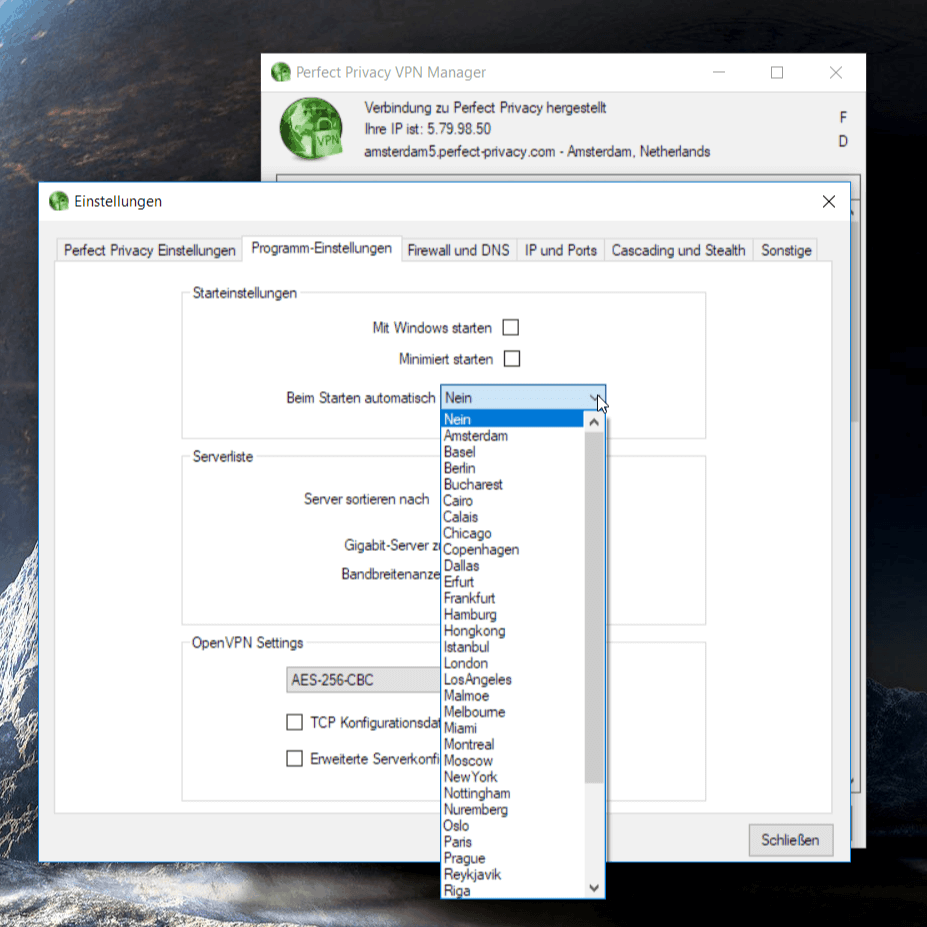Click the amsterdam5.perfect-privacy.com server name
927x927 pixels.
pos(459,152)
